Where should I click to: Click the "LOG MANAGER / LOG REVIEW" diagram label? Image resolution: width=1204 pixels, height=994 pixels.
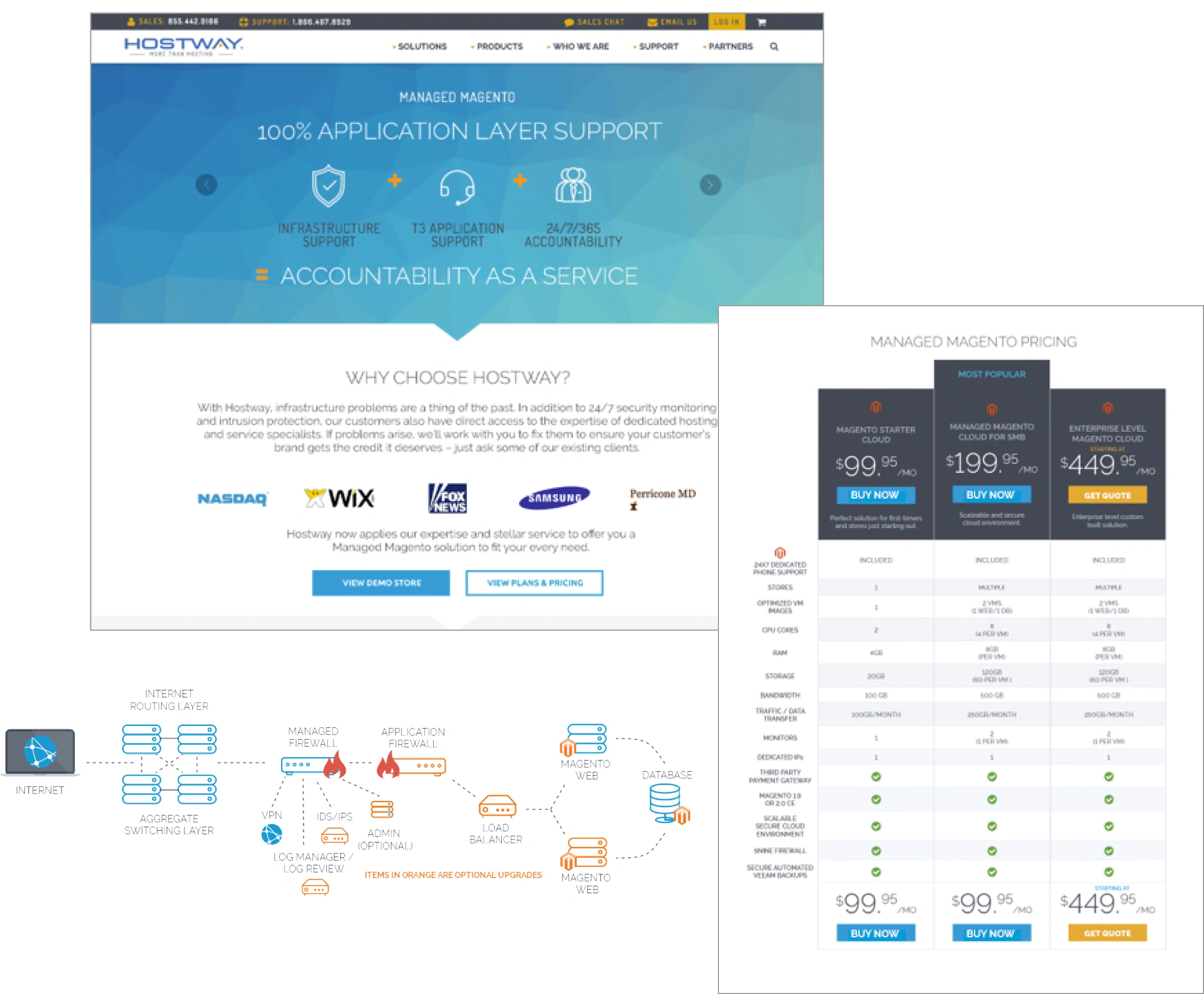point(313,863)
